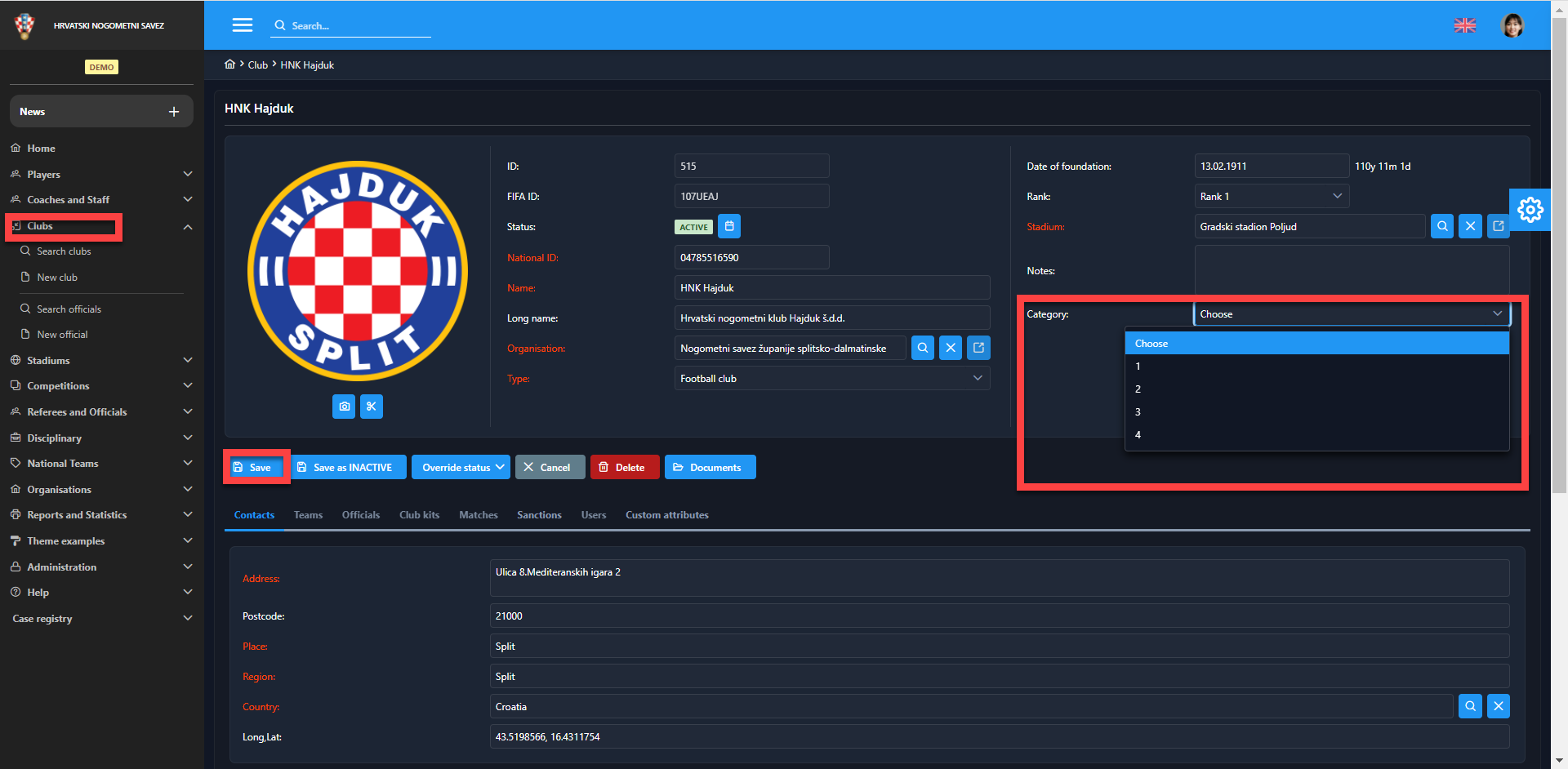Viewport: 1568px width, 769px height.
Task: Upload club logo with camera icon
Action: 344,407
